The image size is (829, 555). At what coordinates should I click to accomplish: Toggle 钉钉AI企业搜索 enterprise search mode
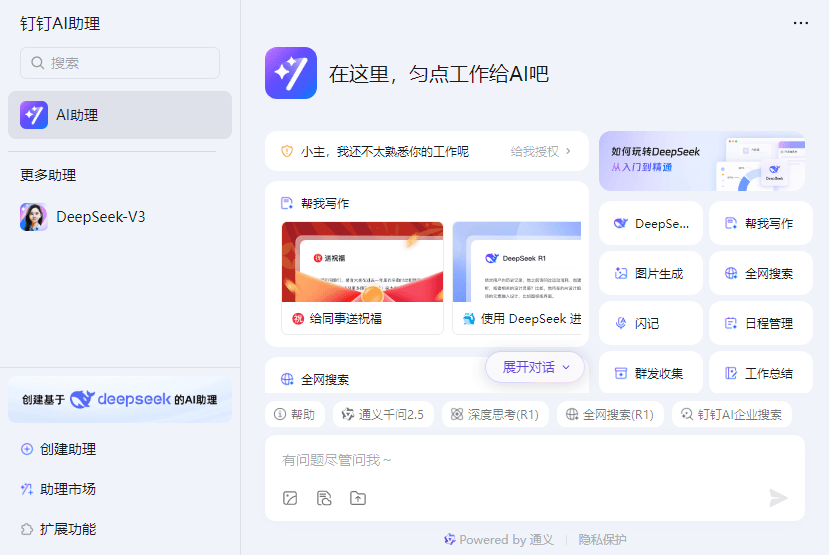(731, 414)
